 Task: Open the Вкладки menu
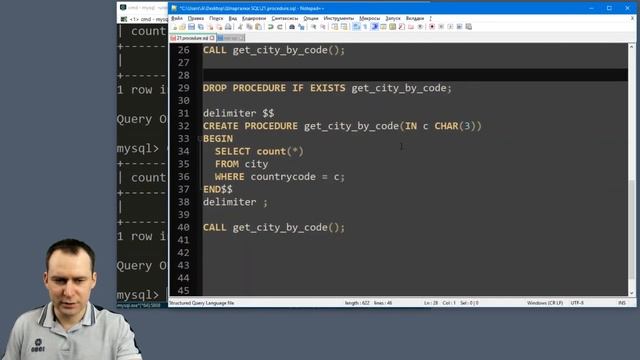(415, 18)
